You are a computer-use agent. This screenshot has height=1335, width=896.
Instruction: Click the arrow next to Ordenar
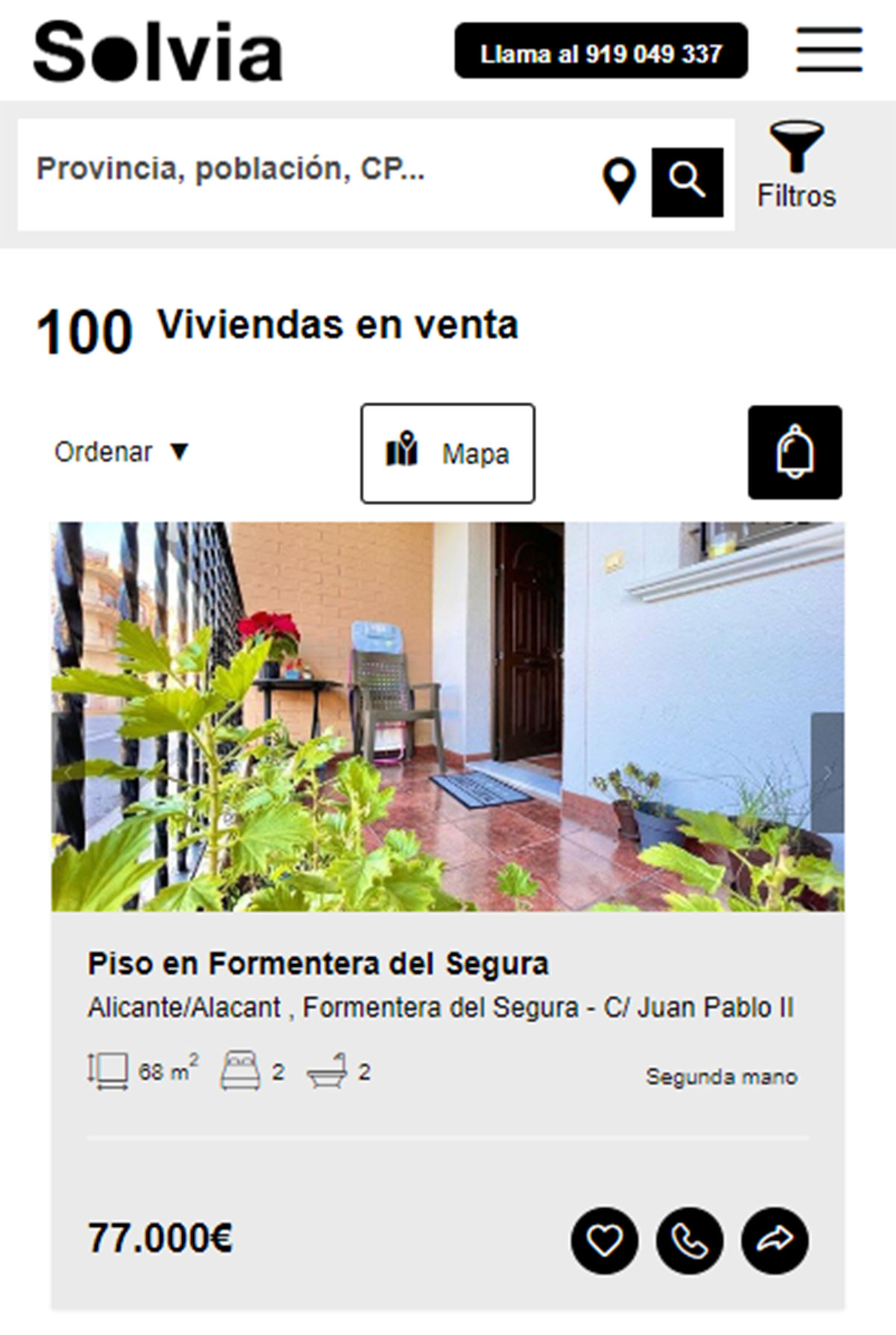click(179, 452)
